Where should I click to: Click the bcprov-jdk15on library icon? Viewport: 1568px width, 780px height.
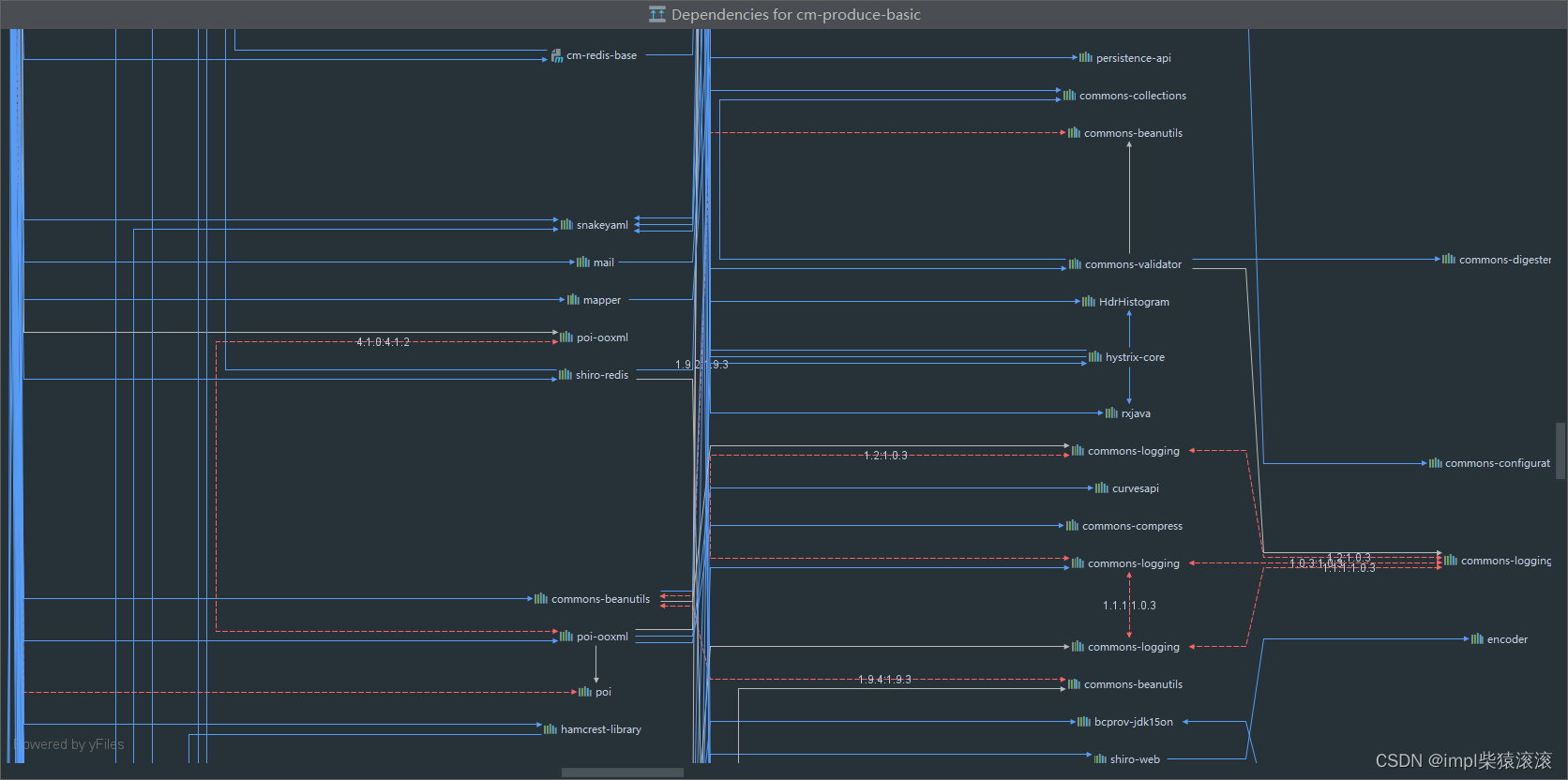pos(1084,722)
